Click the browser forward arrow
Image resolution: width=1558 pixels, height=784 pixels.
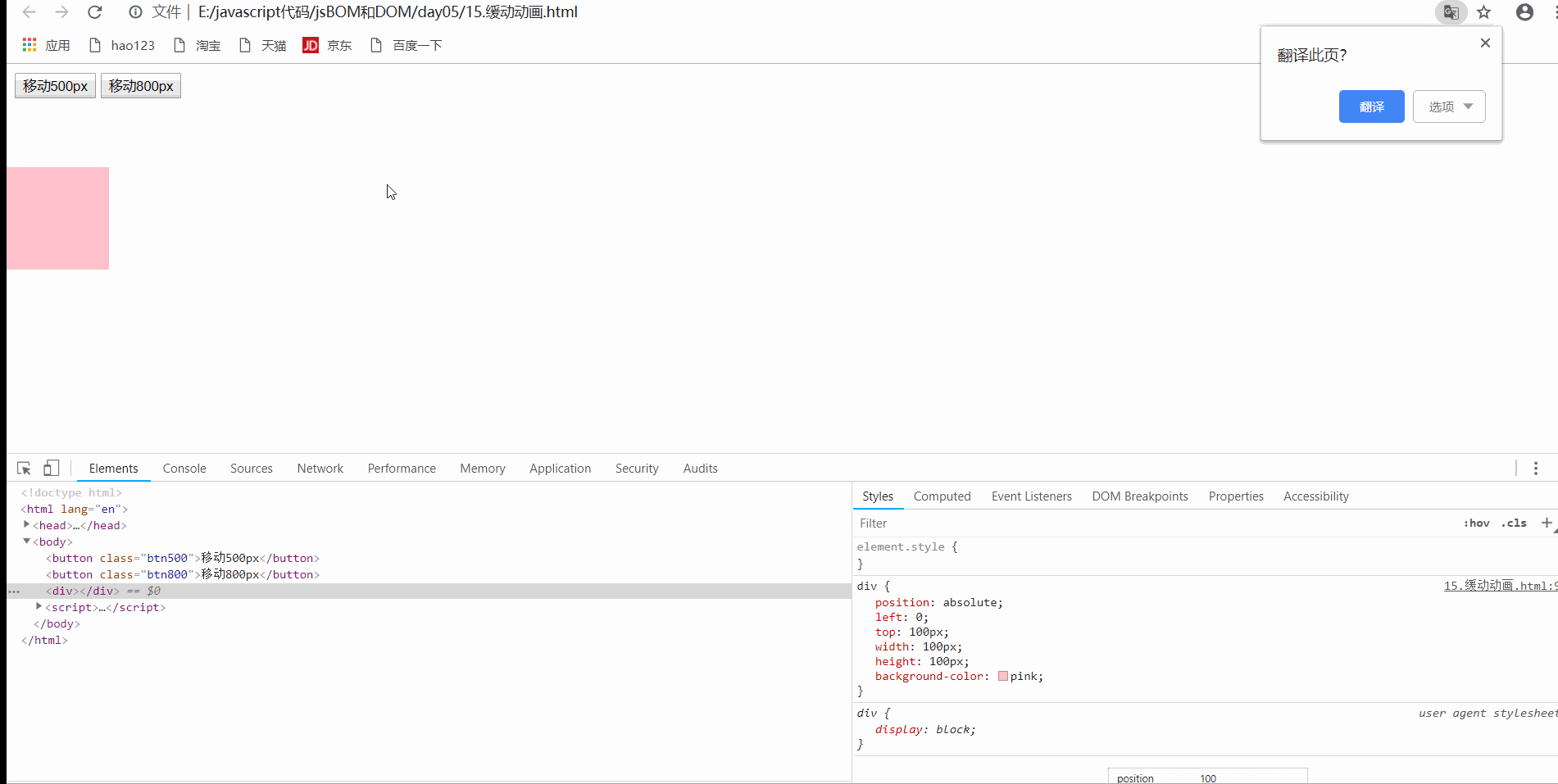61,12
